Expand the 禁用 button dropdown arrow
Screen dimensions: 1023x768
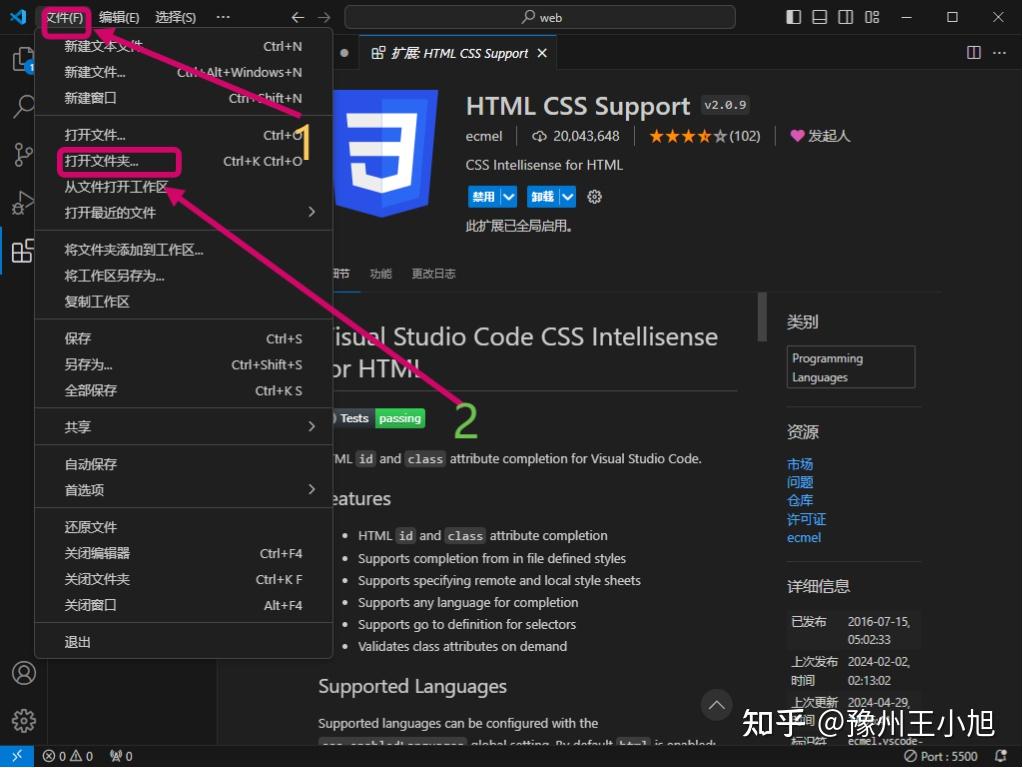point(508,196)
